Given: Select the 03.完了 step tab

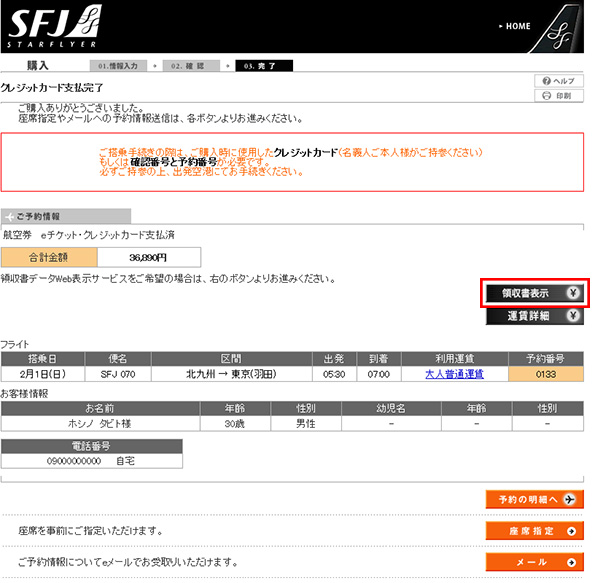Looking at the screenshot, I should [x=264, y=66].
